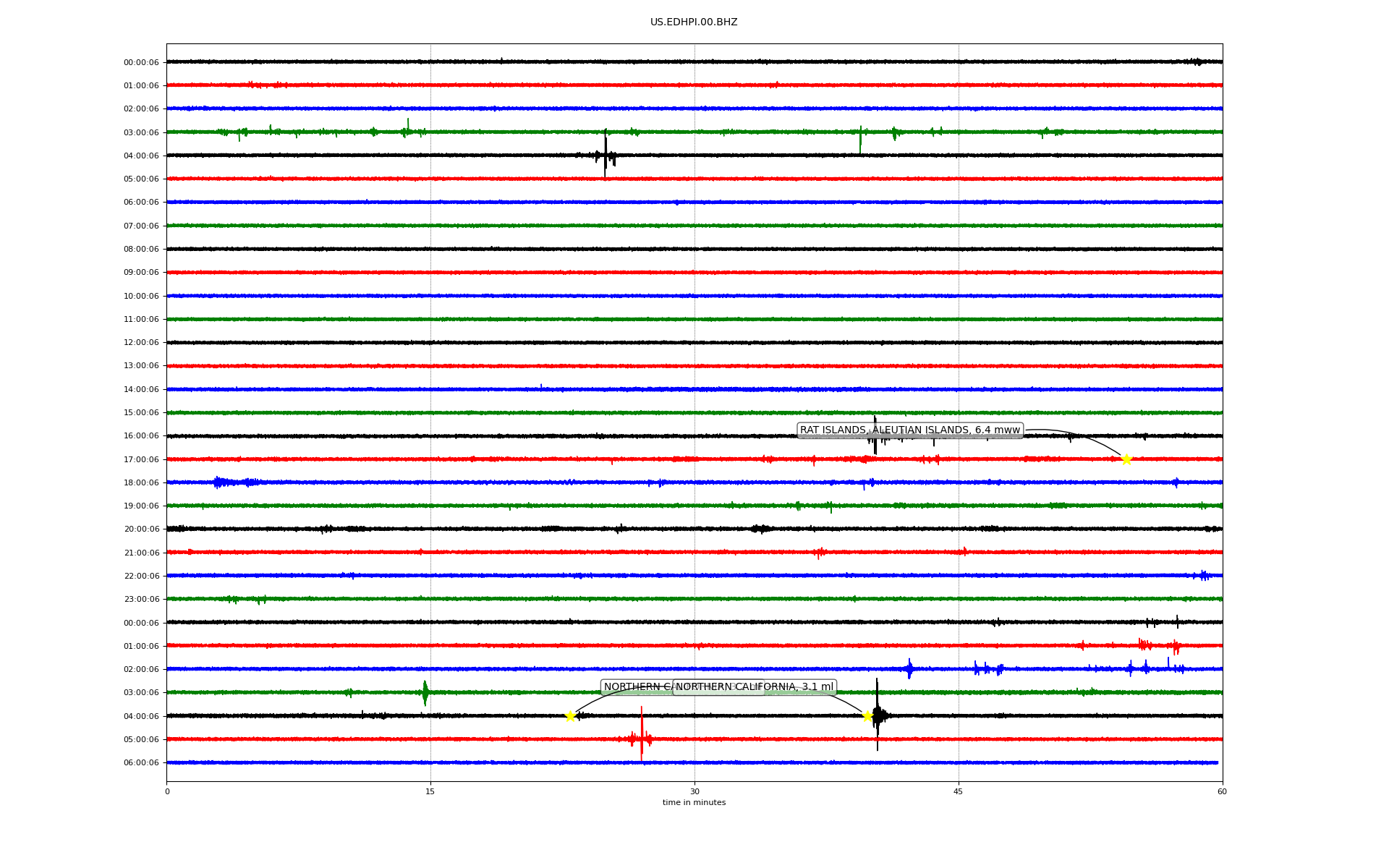Click the blue burst at end of 22:00:06 trace
1389x868 pixels.
tap(1203, 576)
